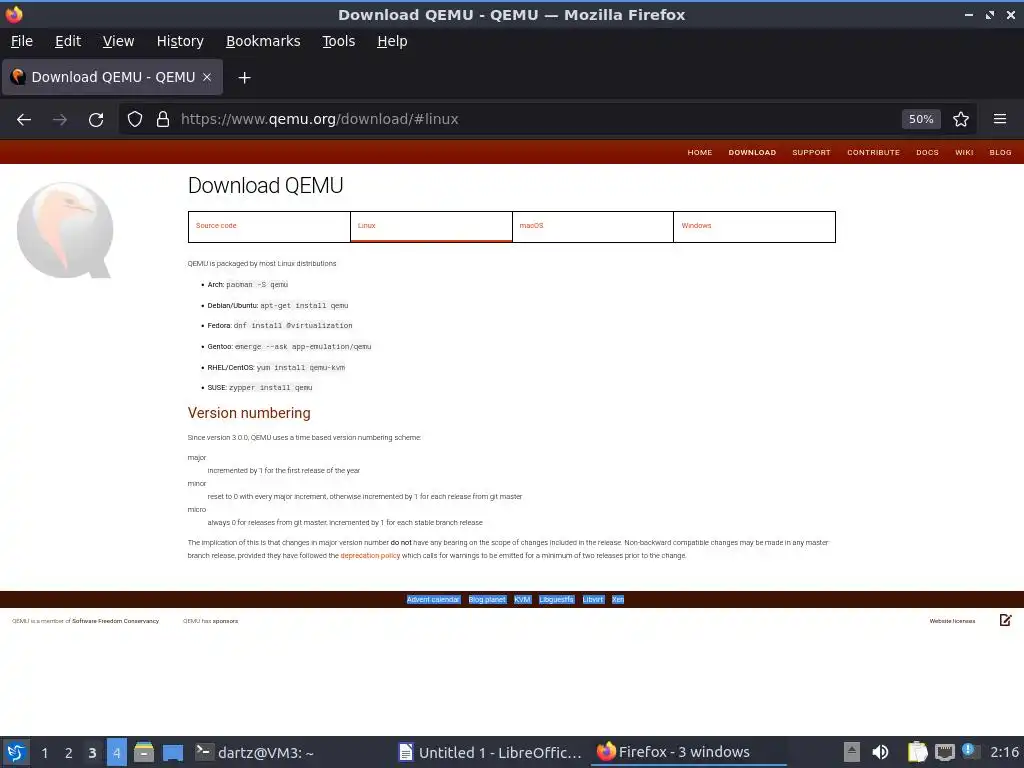
Task: Click the 2:16 taskbar clock
Action: point(1004,752)
